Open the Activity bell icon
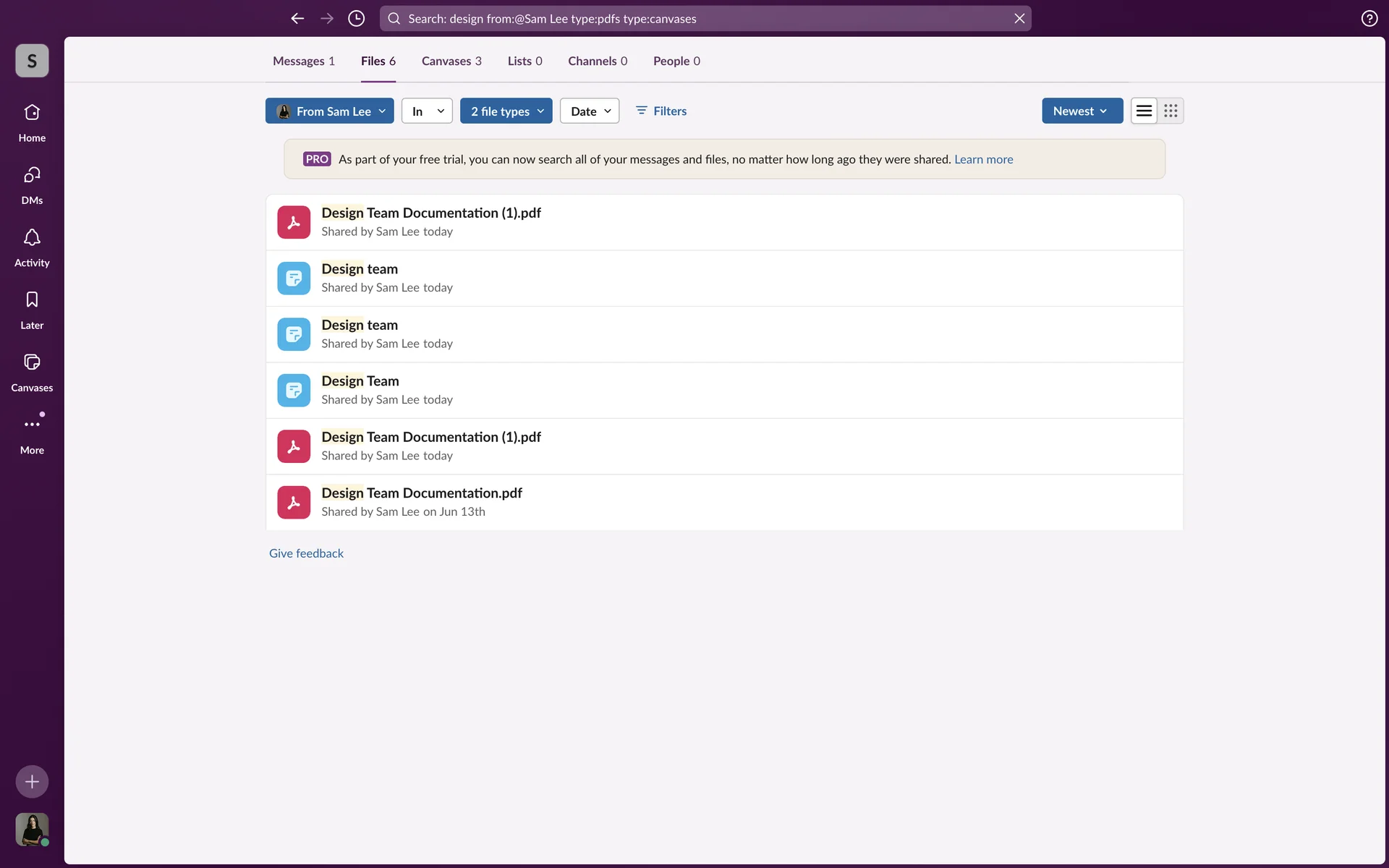The height and width of the screenshot is (868, 1389). pyautogui.click(x=32, y=238)
